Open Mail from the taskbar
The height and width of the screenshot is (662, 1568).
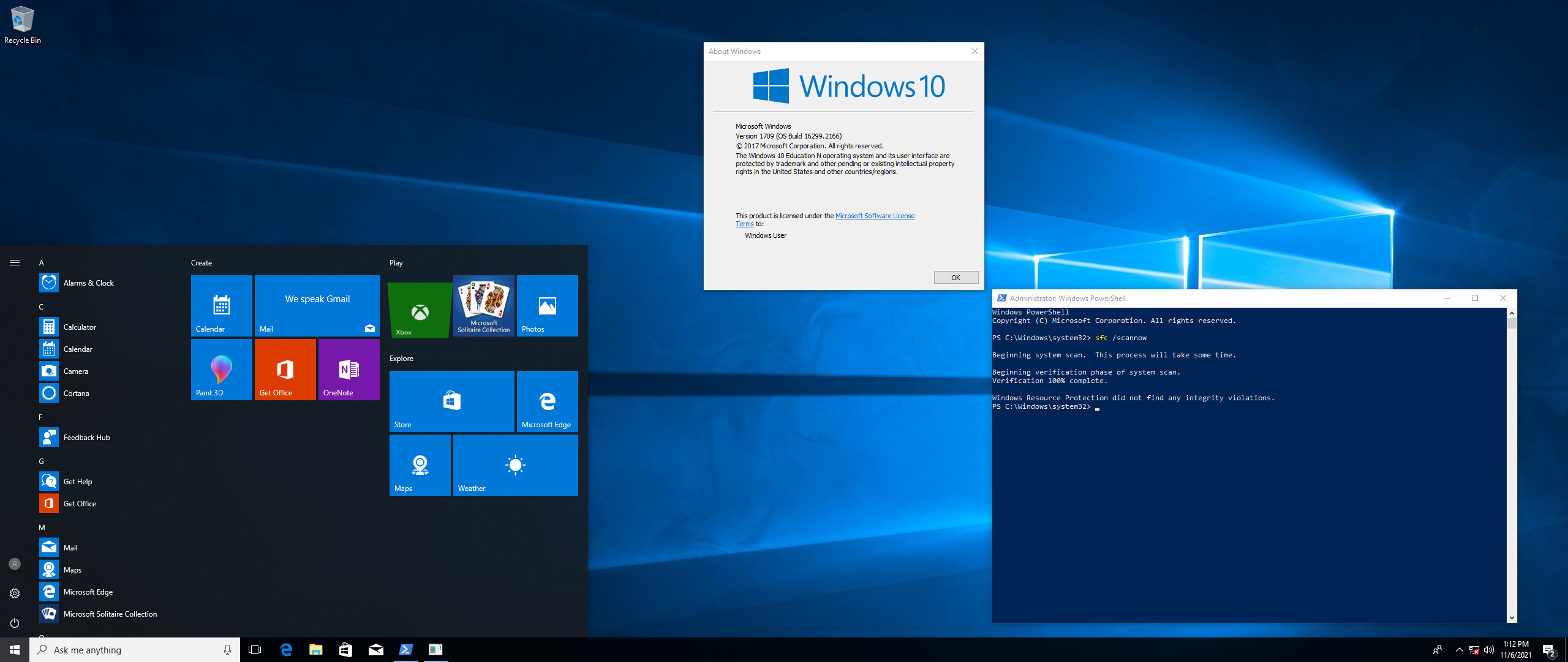click(x=375, y=650)
